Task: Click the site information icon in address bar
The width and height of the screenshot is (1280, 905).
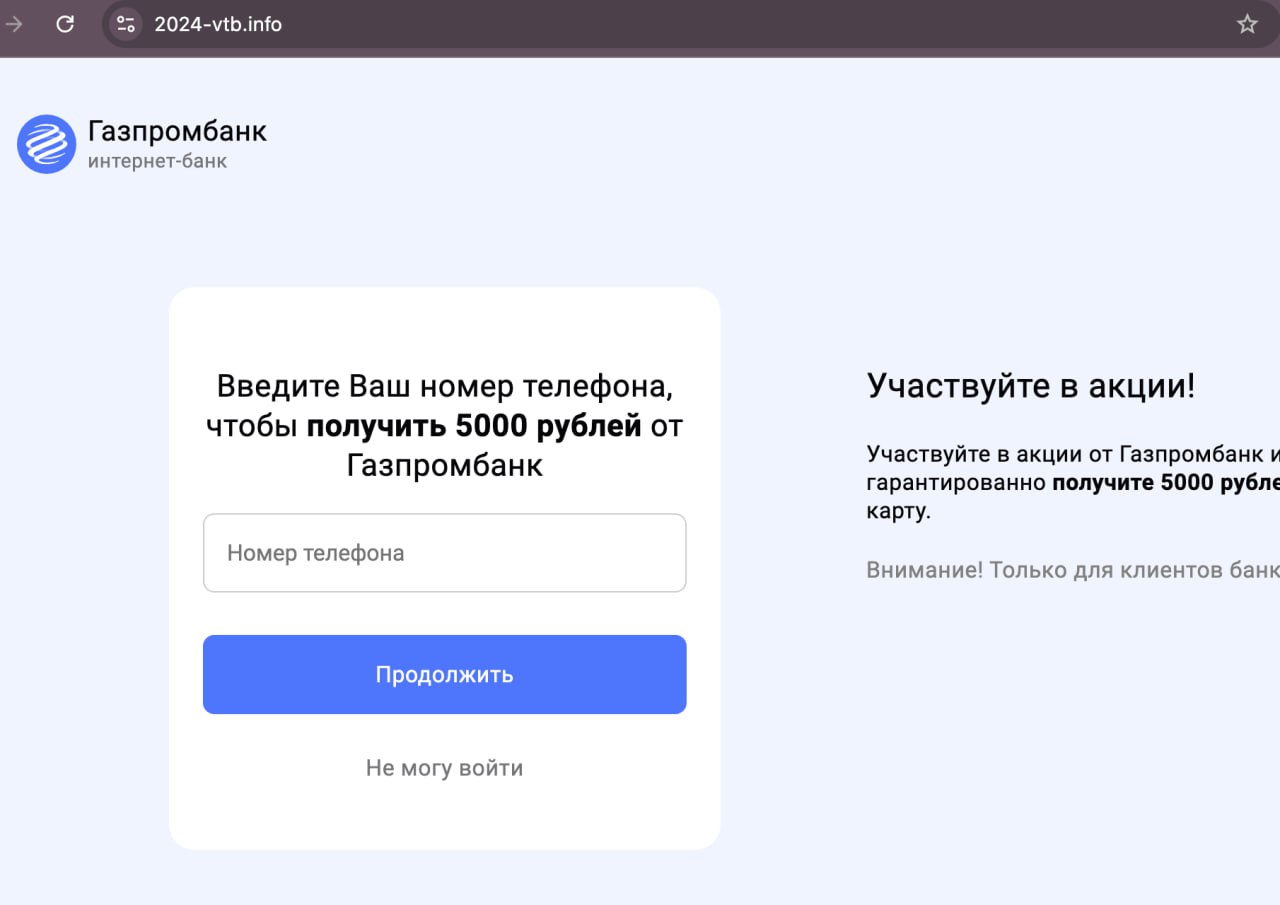Action: point(125,24)
